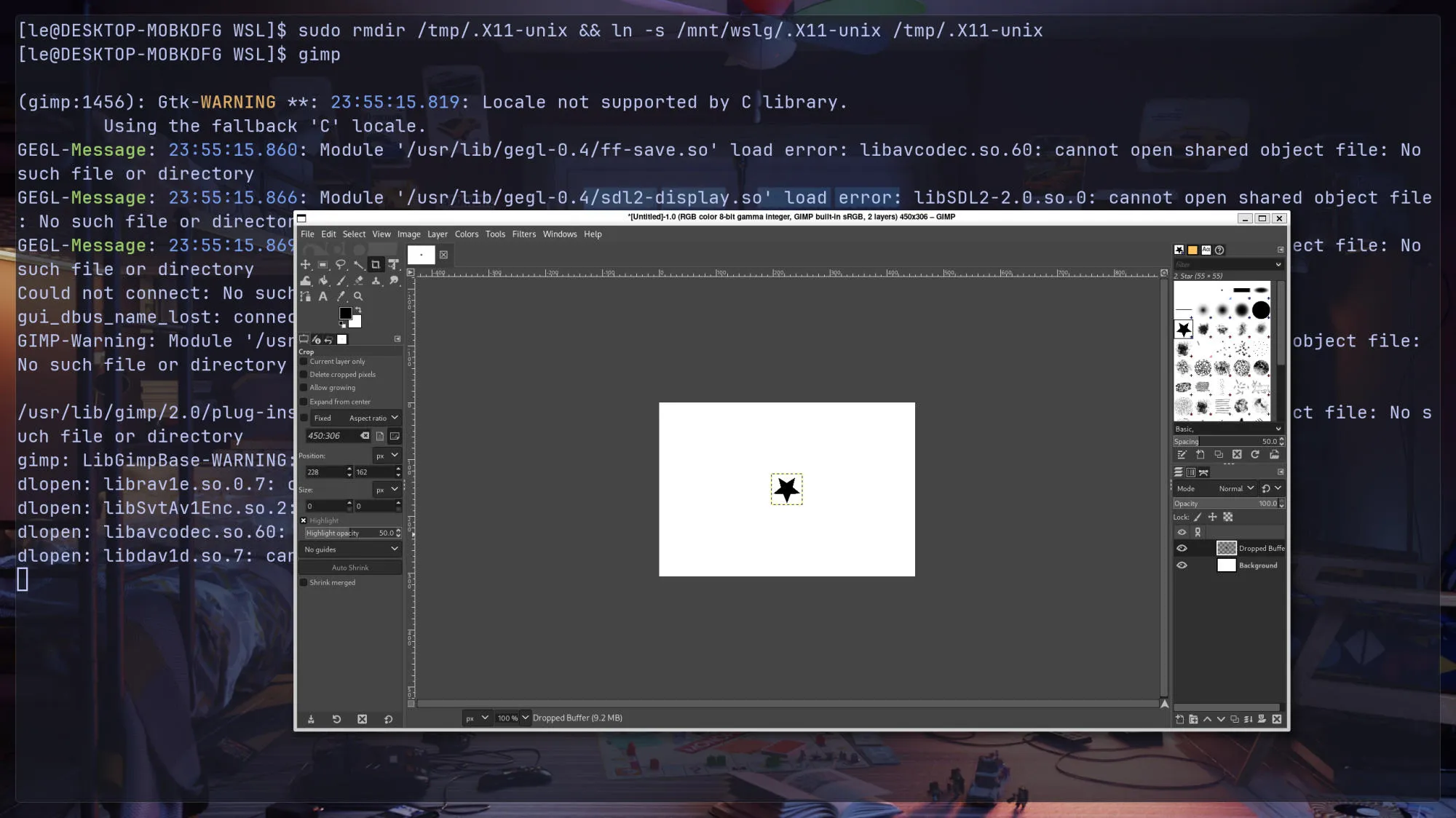The height and width of the screenshot is (818, 1456).
Task: Open the Filters menu
Action: coord(523,234)
